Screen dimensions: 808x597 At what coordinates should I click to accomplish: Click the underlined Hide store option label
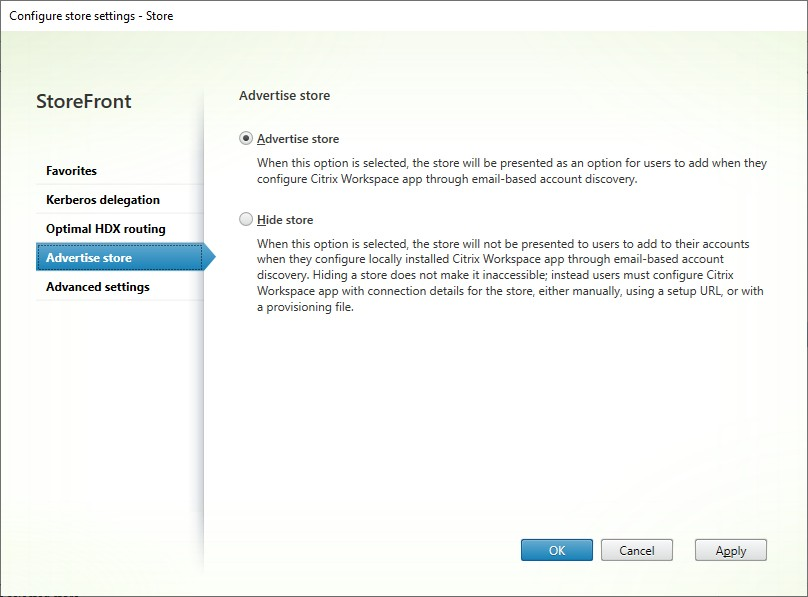pos(283,219)
